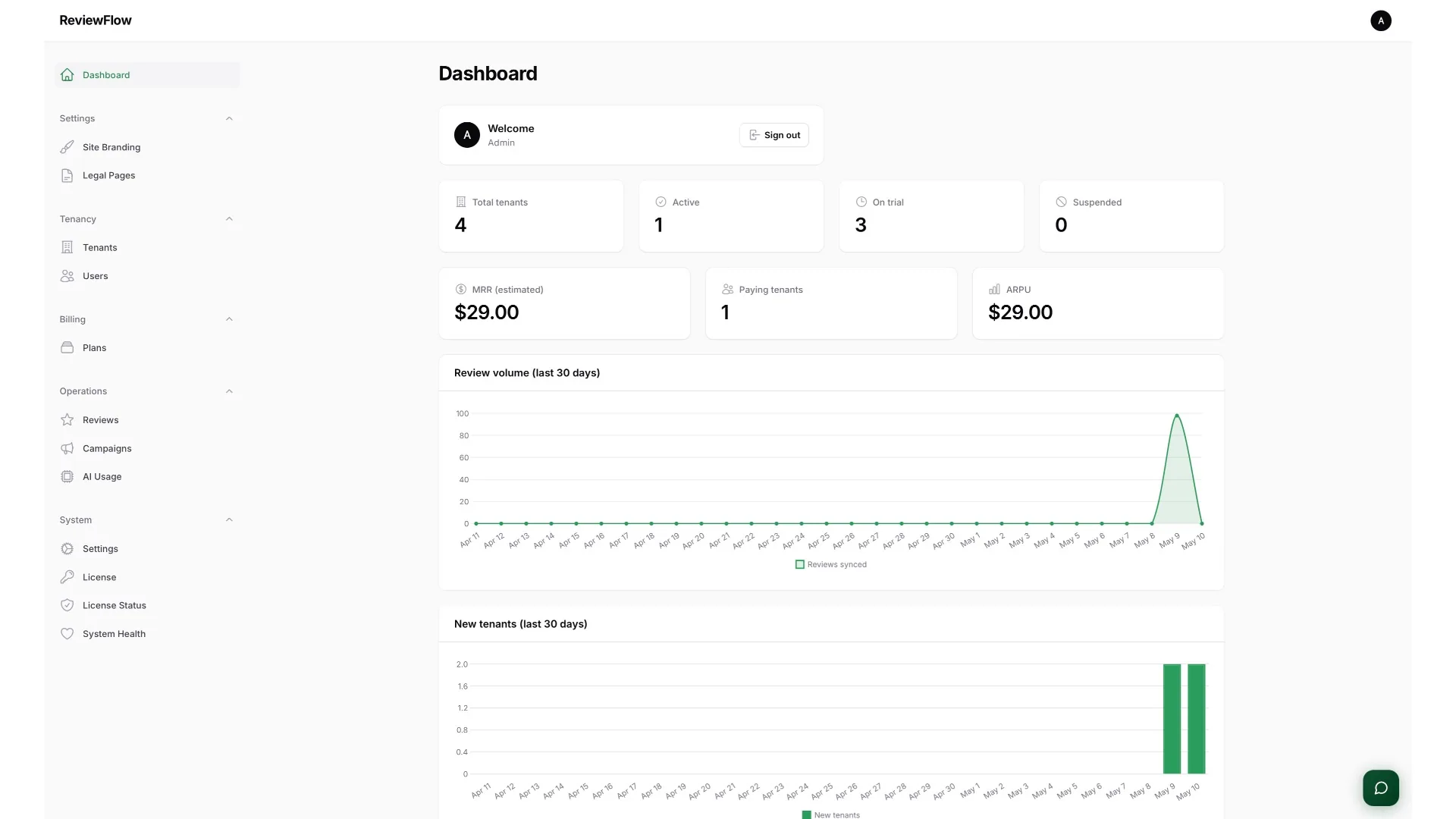Collapse the Operations sidebar section
Viewport: 1456px width, 819px height.
[229, 391]
